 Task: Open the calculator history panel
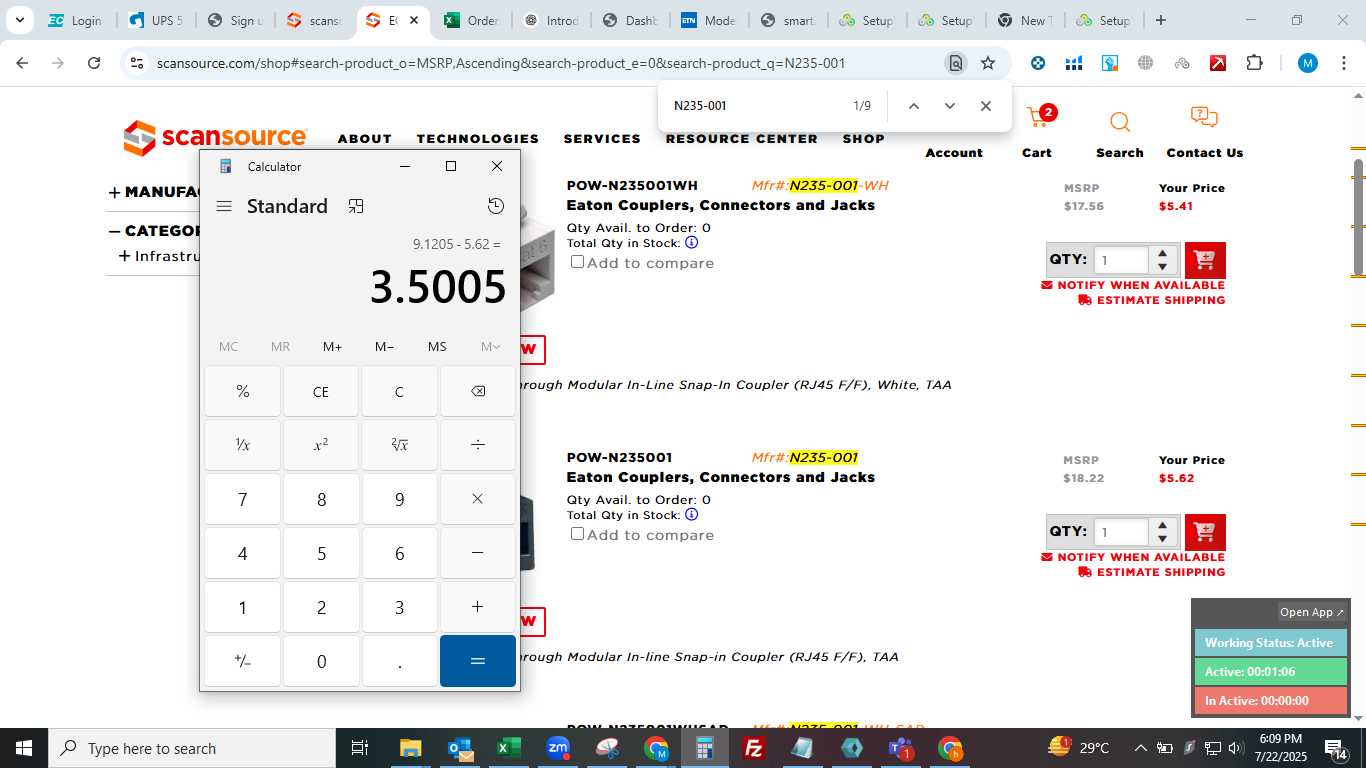point(496,206)
